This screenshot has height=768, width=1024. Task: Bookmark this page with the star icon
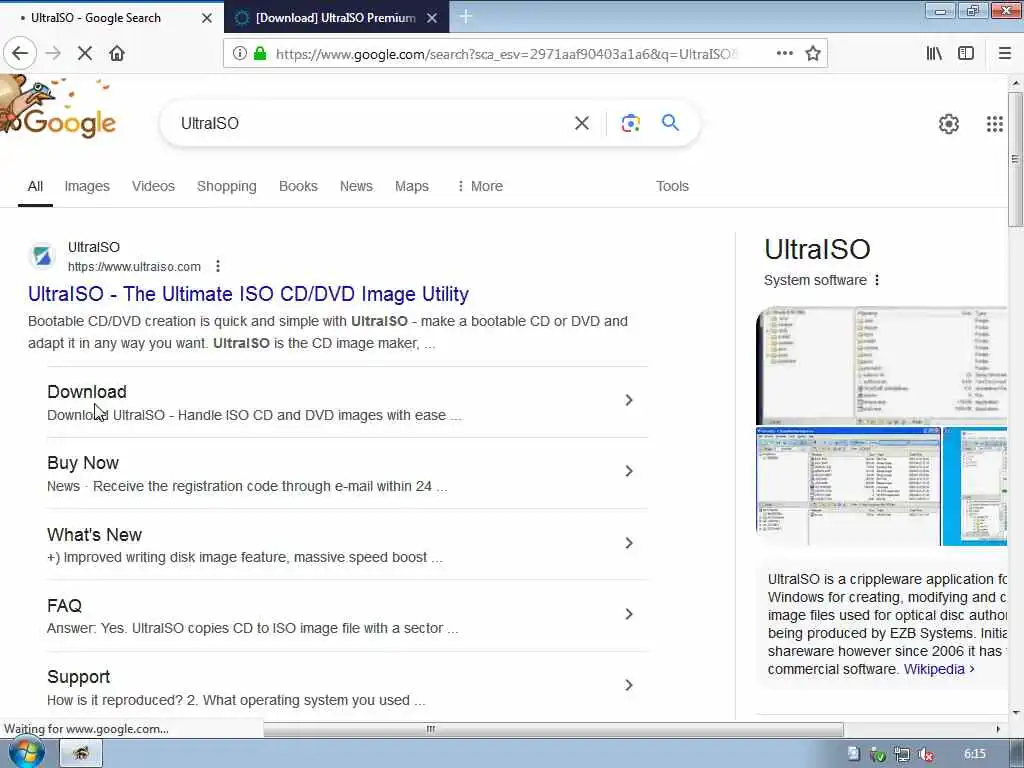coord(812,53)
